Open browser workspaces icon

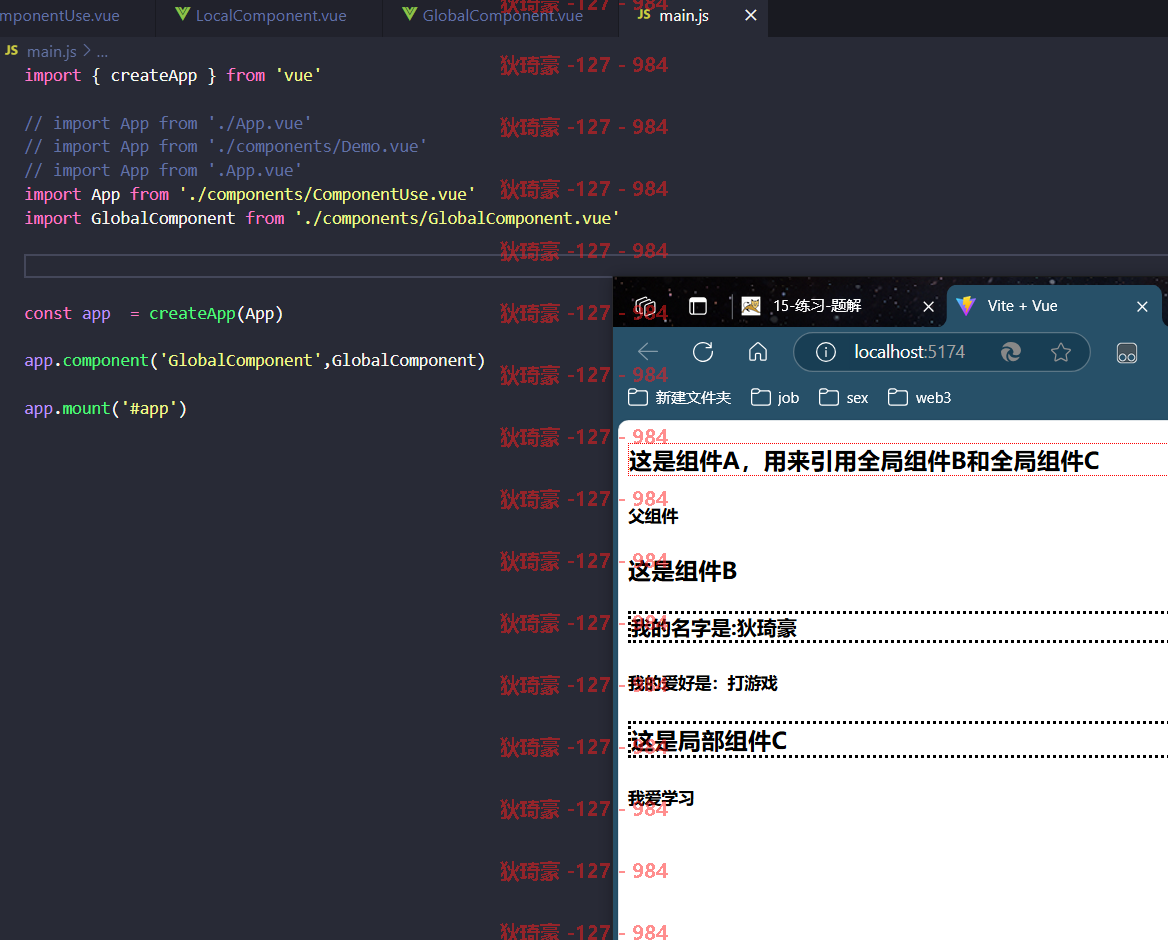pyautogui.click(x=645, y=306)
